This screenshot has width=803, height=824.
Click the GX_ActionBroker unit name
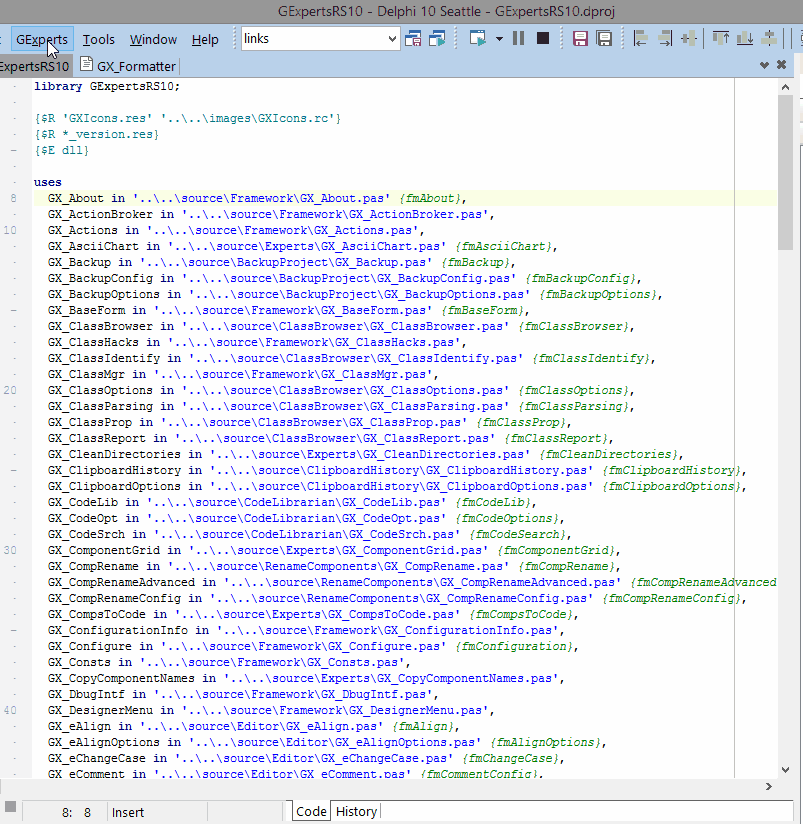click(x=100, y=214)
